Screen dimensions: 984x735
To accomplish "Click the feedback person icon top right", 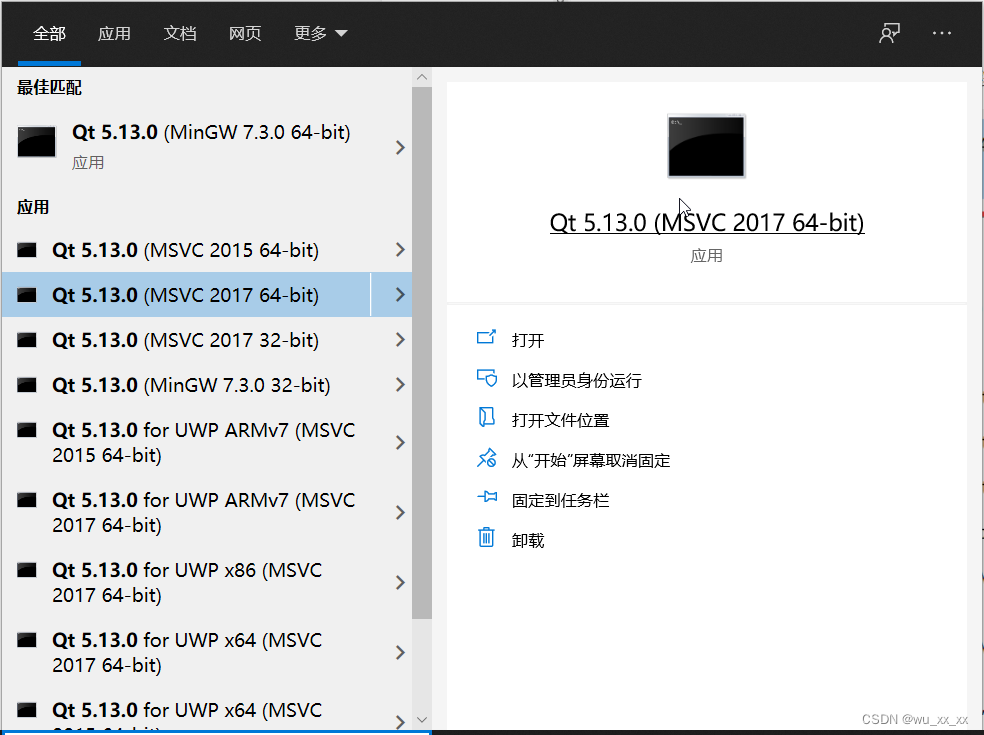I will [x=889, y=33].
